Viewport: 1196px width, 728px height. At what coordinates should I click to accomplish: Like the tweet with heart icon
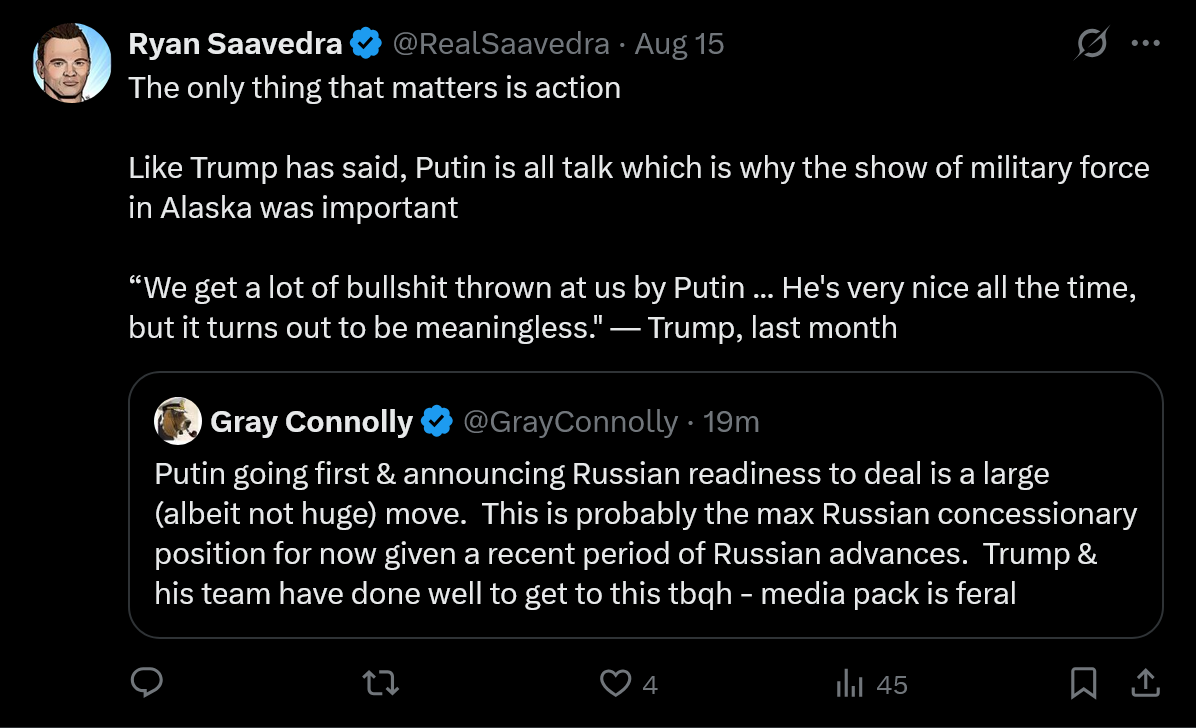(x=614, y=683)
